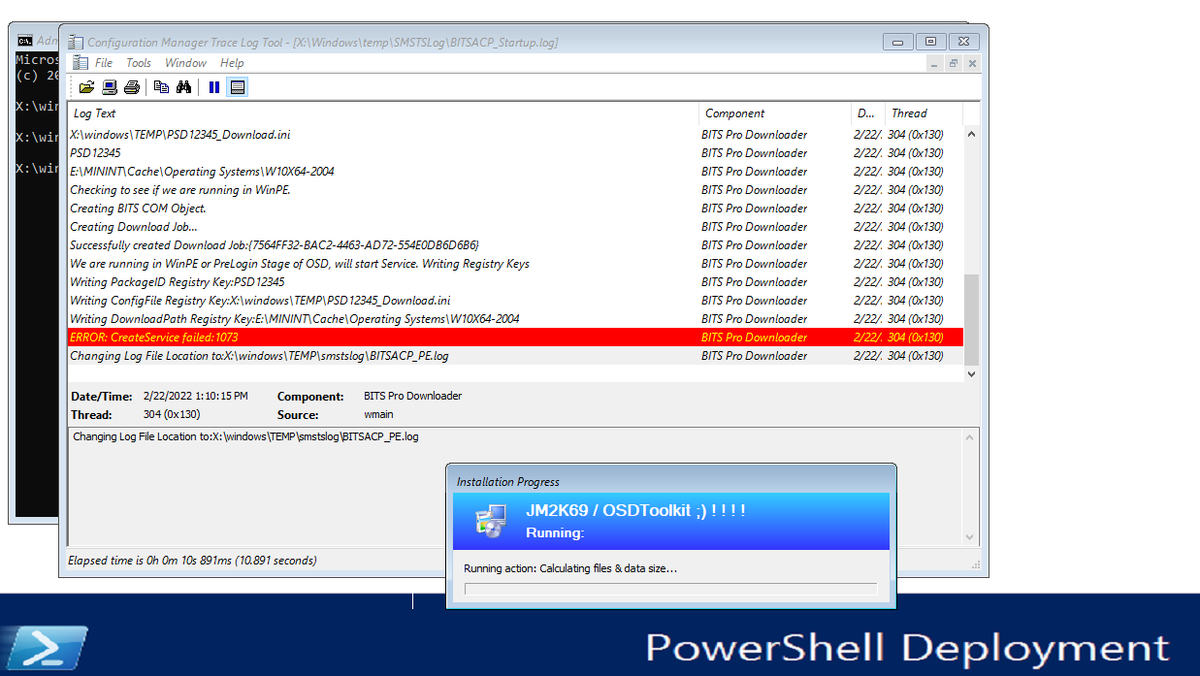Click 'JM2K69 / OSDToolkit' progress heading
The height and width of the screenshot is (676, 1200).
click(636, 511)
